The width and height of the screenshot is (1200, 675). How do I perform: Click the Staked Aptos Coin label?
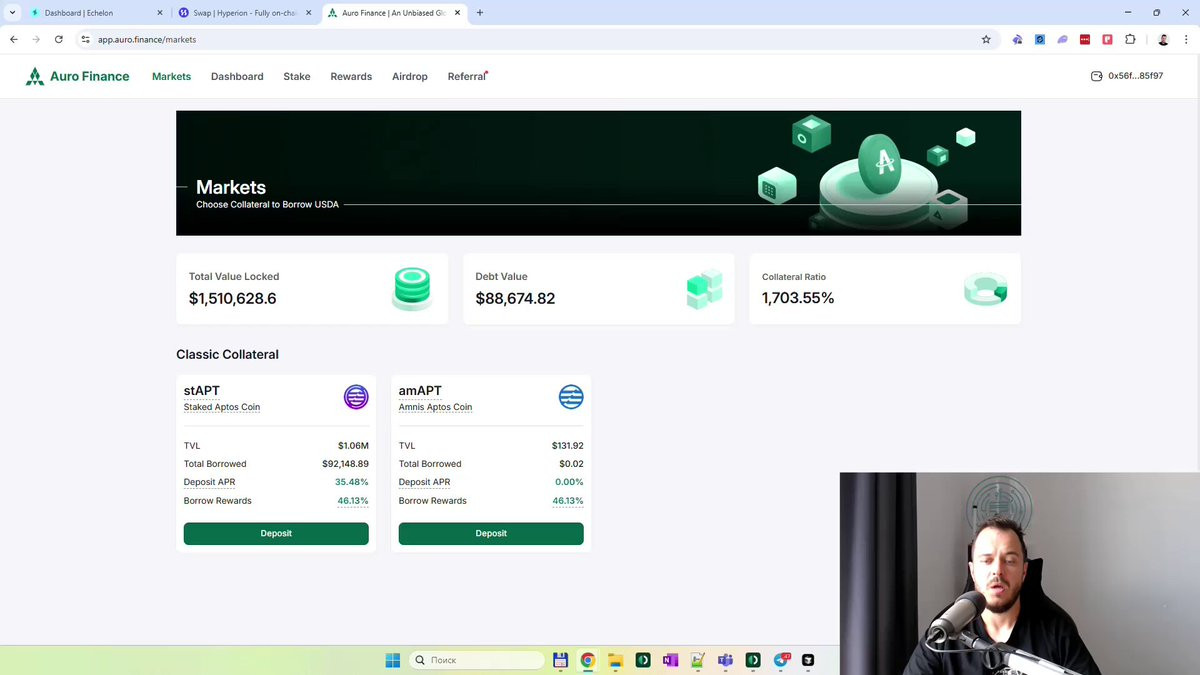tap(222, 407)
